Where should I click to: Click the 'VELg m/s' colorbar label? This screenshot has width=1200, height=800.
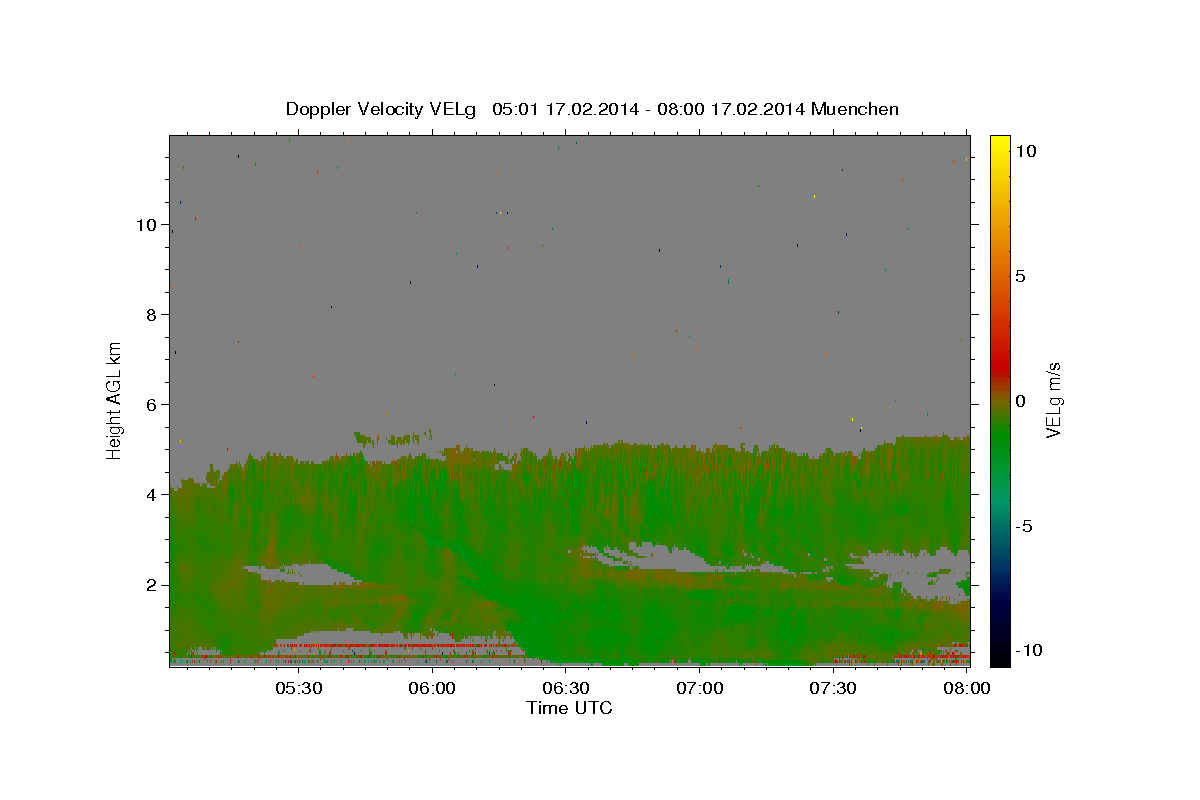coord(1053,400)
